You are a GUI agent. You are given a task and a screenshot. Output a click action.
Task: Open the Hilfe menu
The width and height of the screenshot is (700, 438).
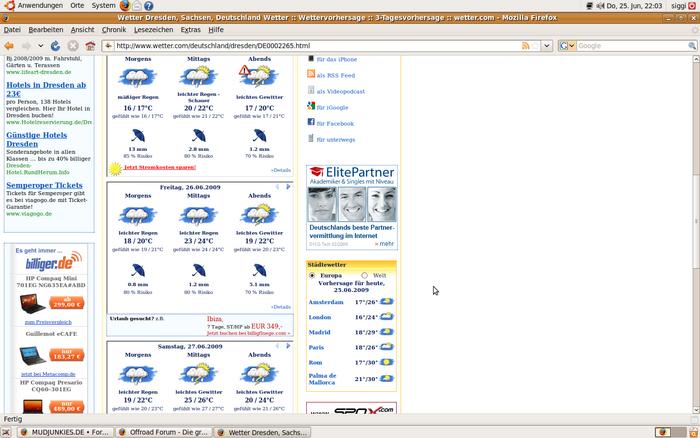216,29
